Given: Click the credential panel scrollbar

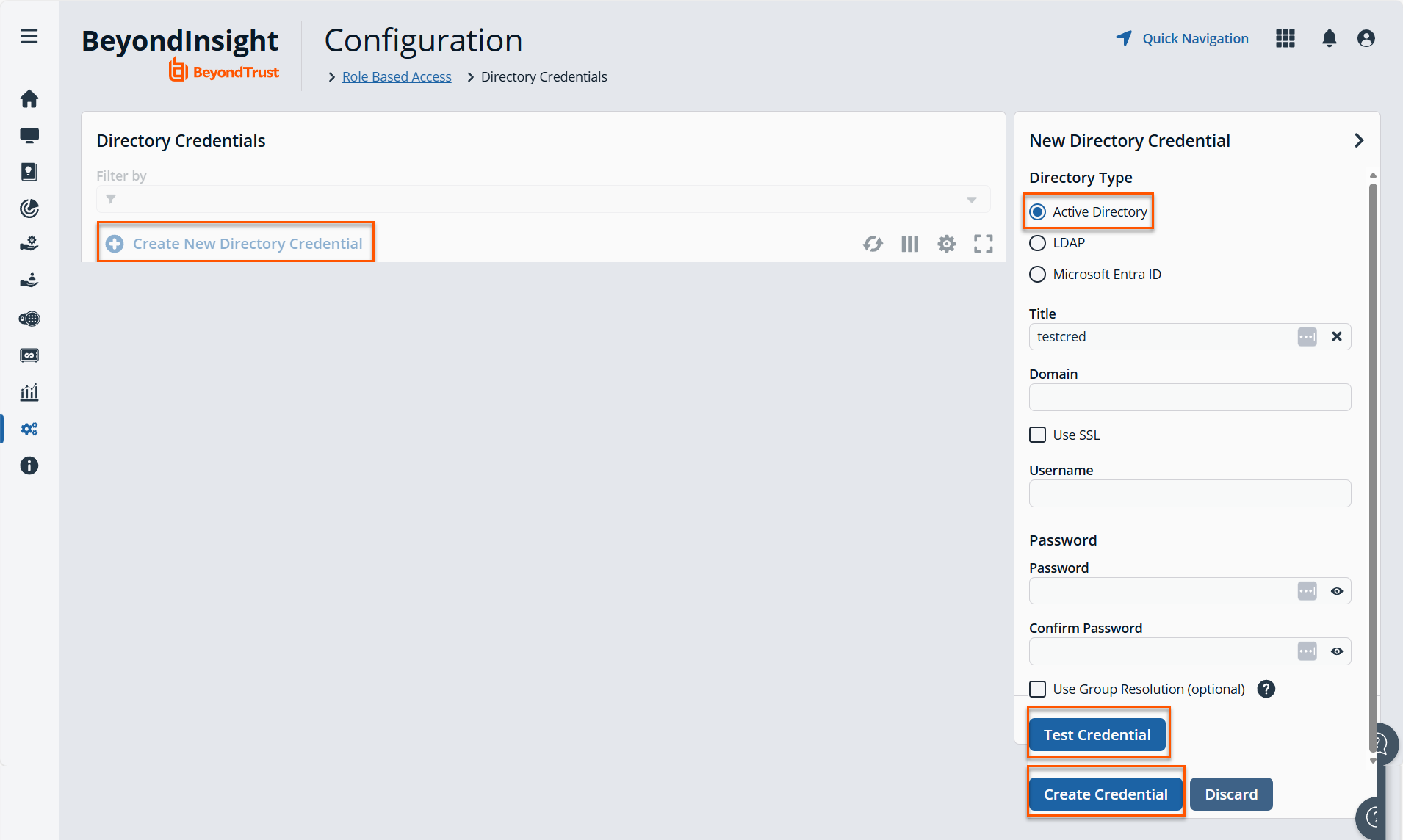Looking at the screenshot, I should pyautogui.click(x=1373, y=466).
